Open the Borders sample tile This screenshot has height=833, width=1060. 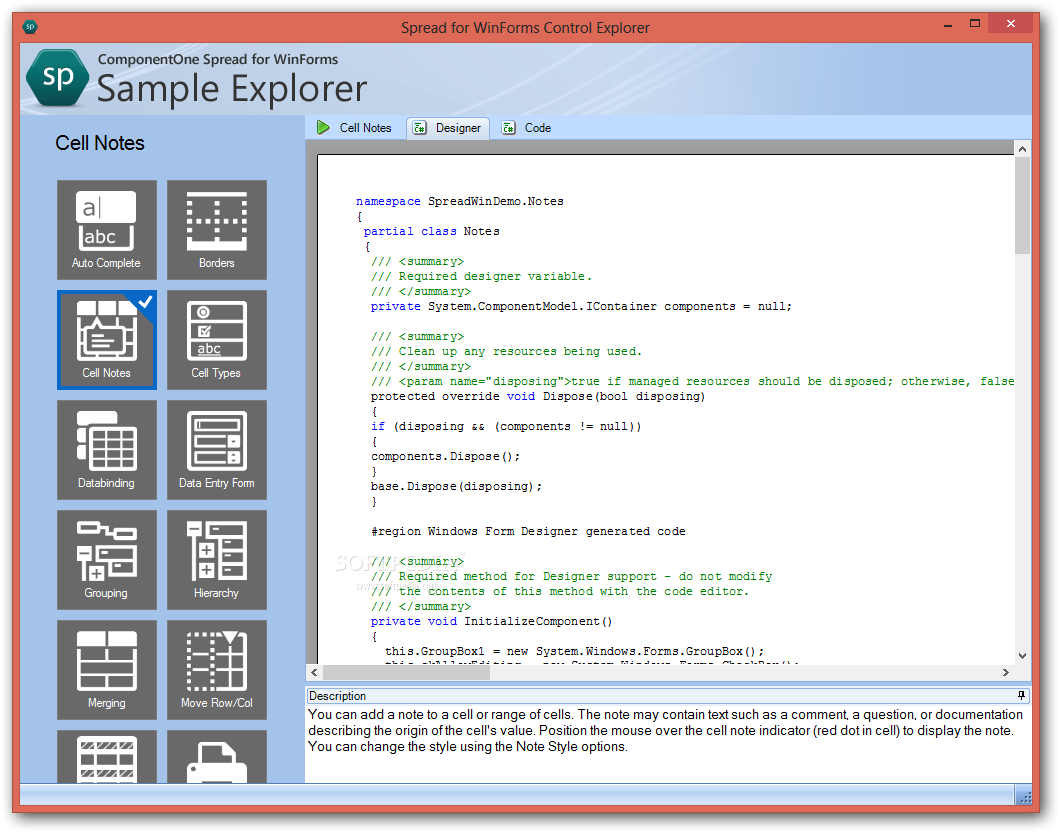click(x=217, y=230)
